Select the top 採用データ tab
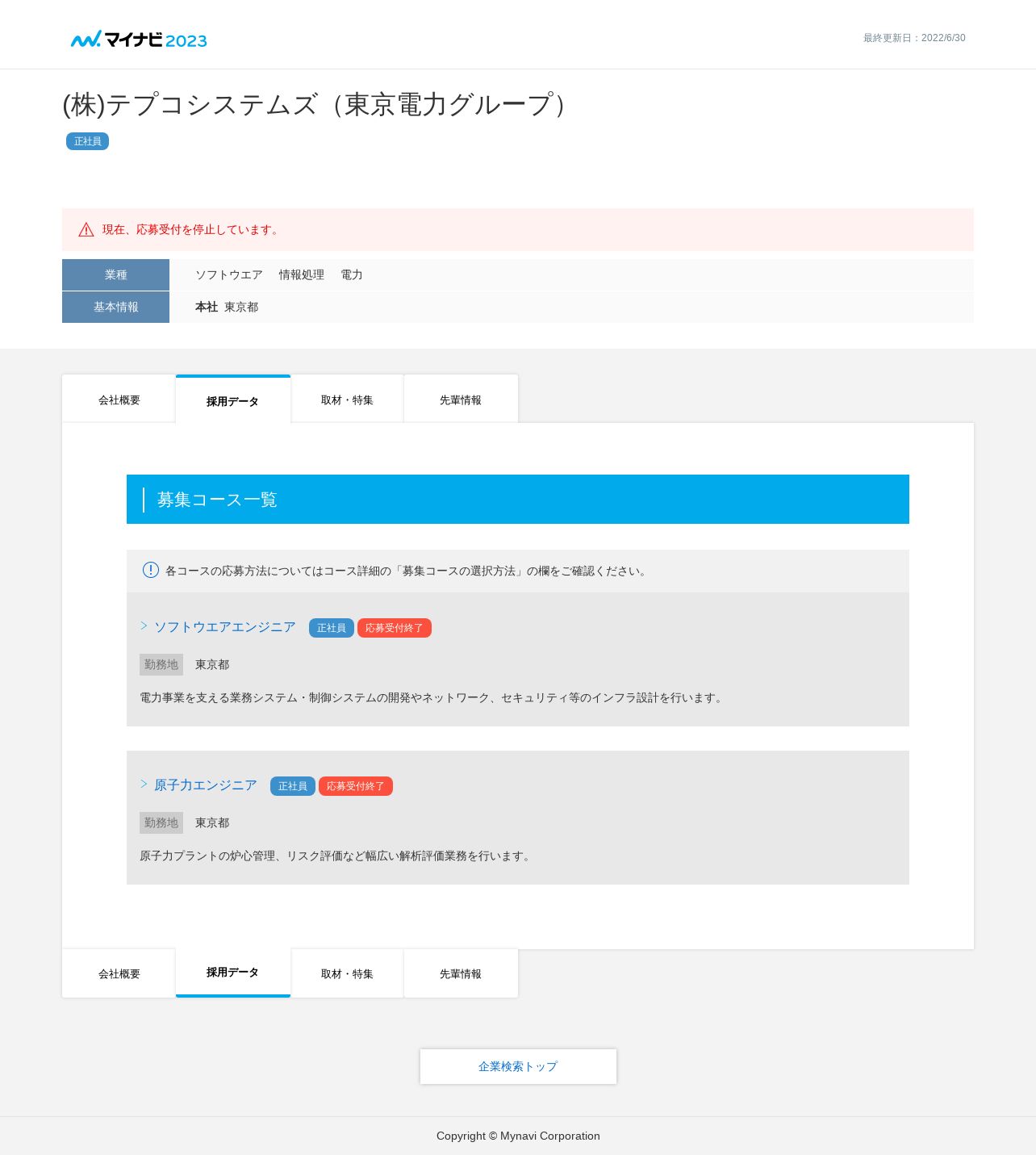The width and height of the screenshot is (1036, 1155). pos(233,400)
